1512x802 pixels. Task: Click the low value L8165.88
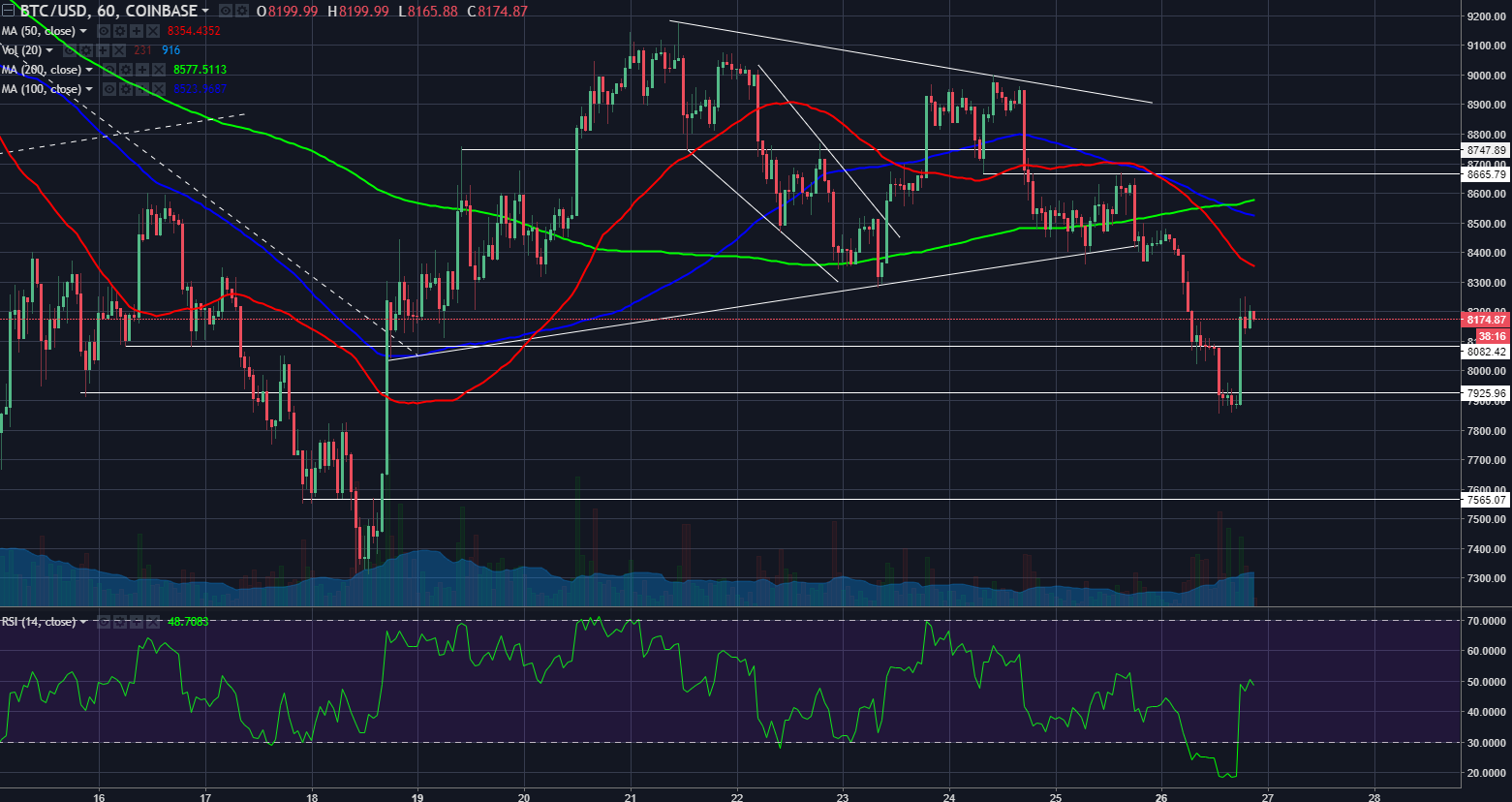click(x=427, y=11)
